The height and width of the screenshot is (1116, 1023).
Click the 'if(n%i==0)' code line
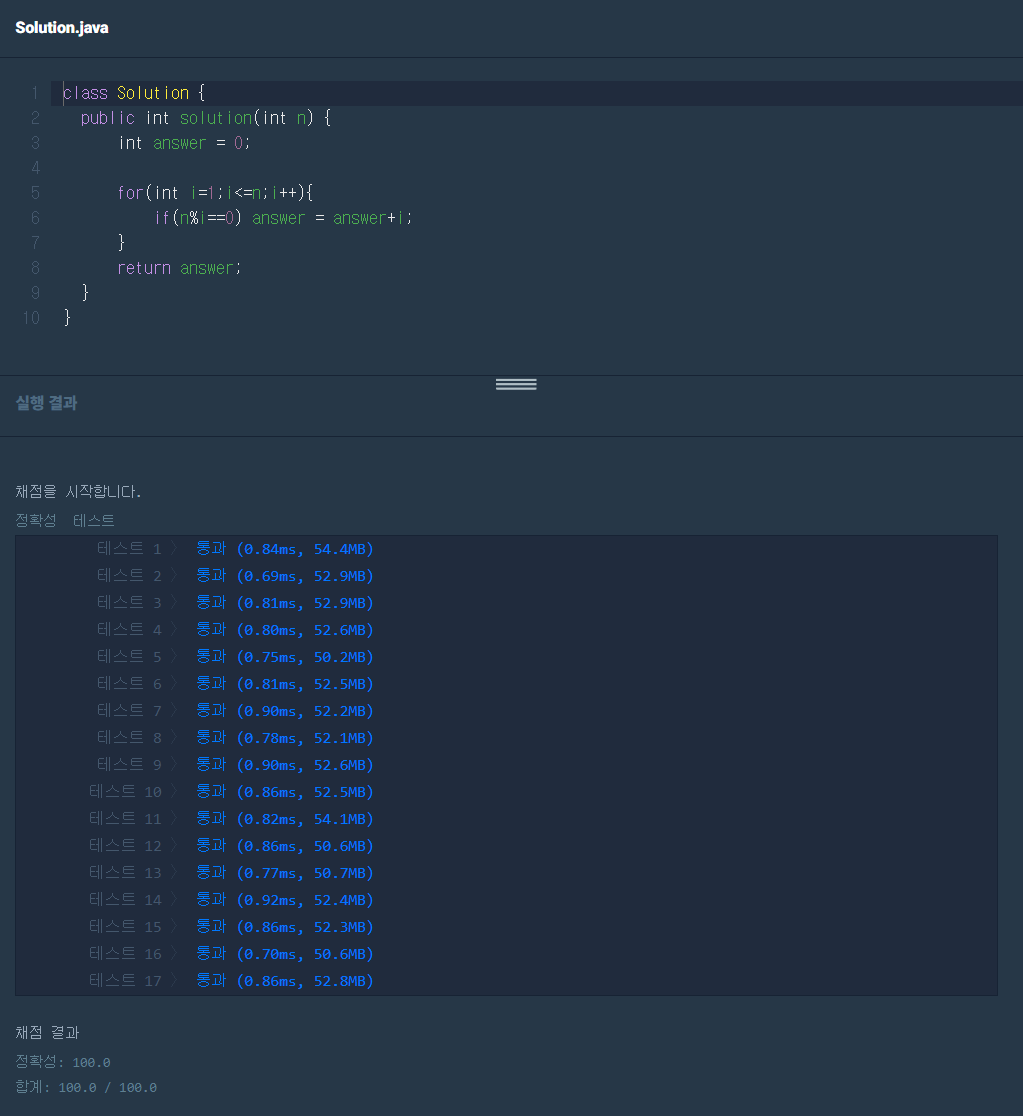click(x=283, y=218)
